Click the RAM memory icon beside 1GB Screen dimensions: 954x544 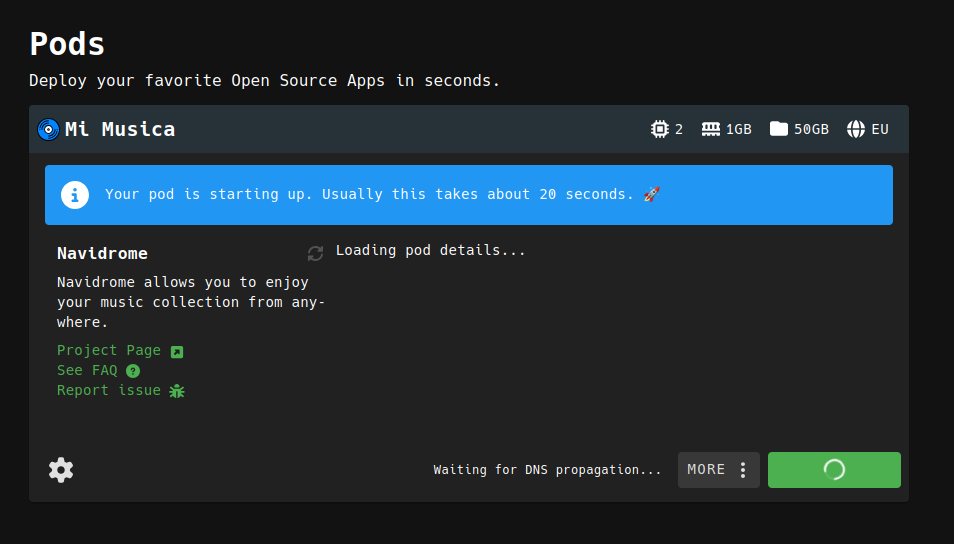click(x=711, y=129)
